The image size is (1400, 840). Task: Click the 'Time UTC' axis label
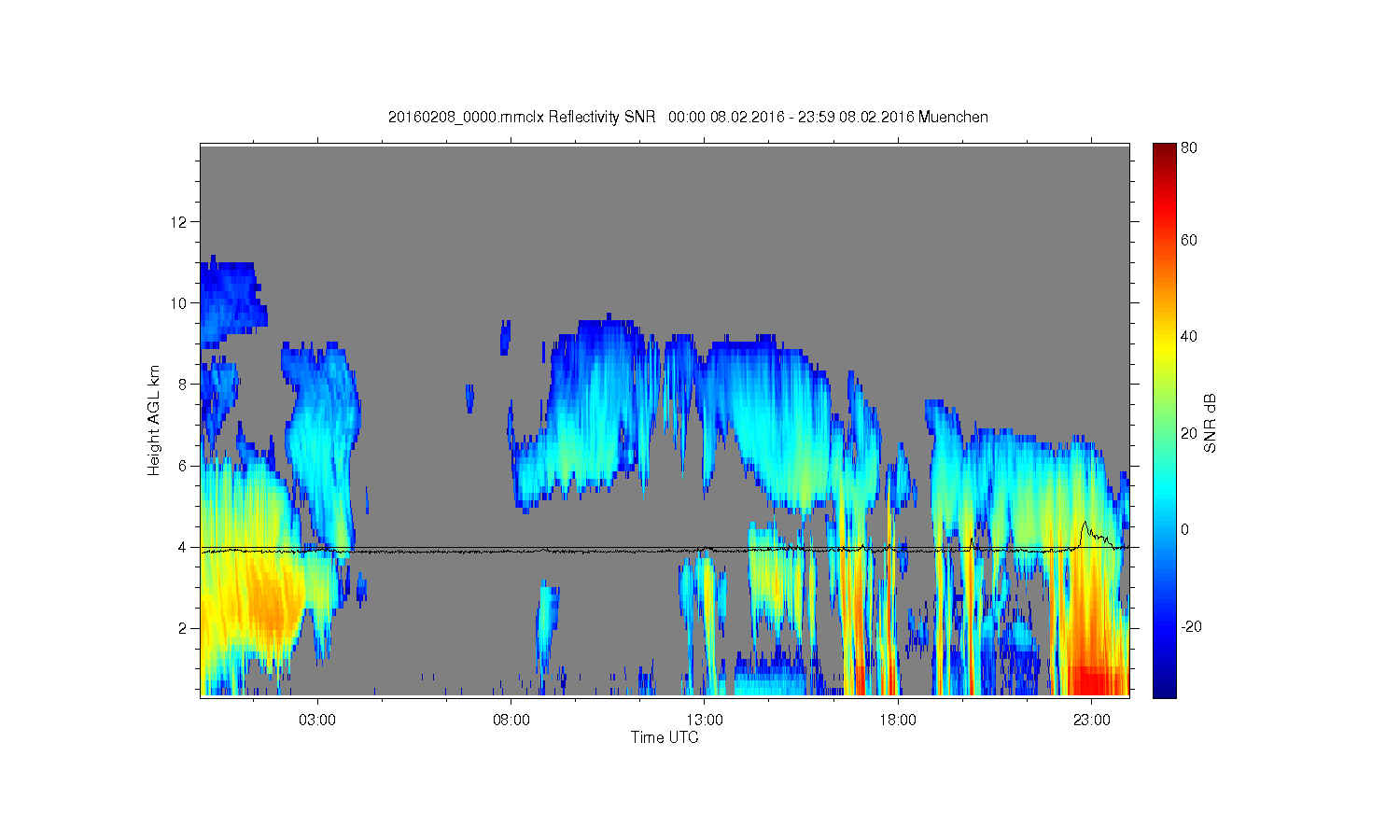tap(665, 737)
